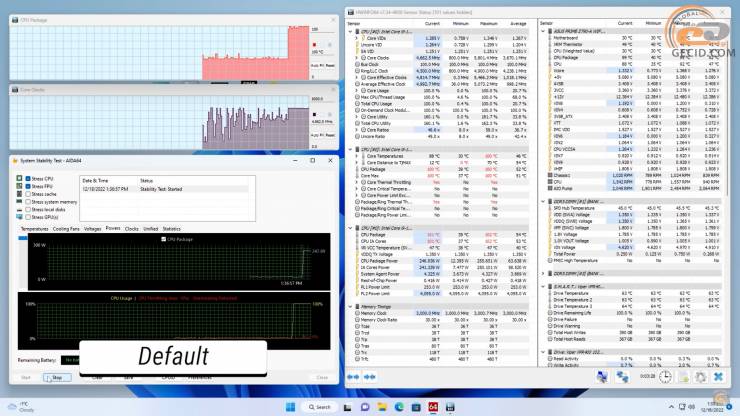Click the FPU icon next to Stress FPU
The height and width of the screenshot is (416, 740).
coord(19,186)
